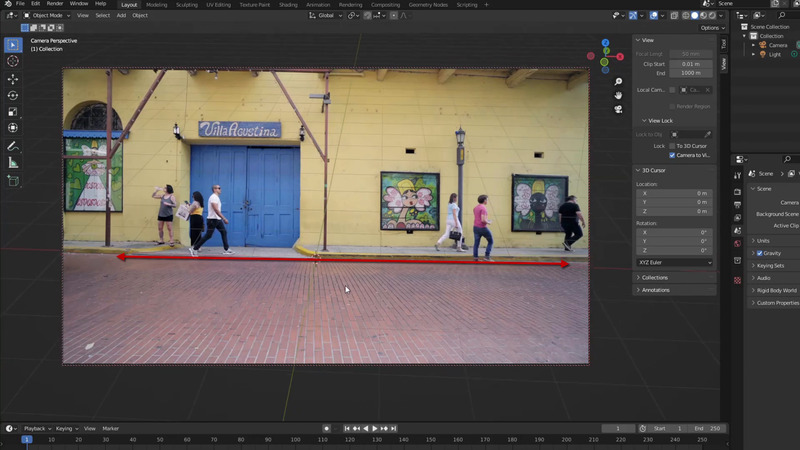Select the Cursor tool in the toolbar
This screenshot has height=450, width=800.
click(x=13, y=61)
